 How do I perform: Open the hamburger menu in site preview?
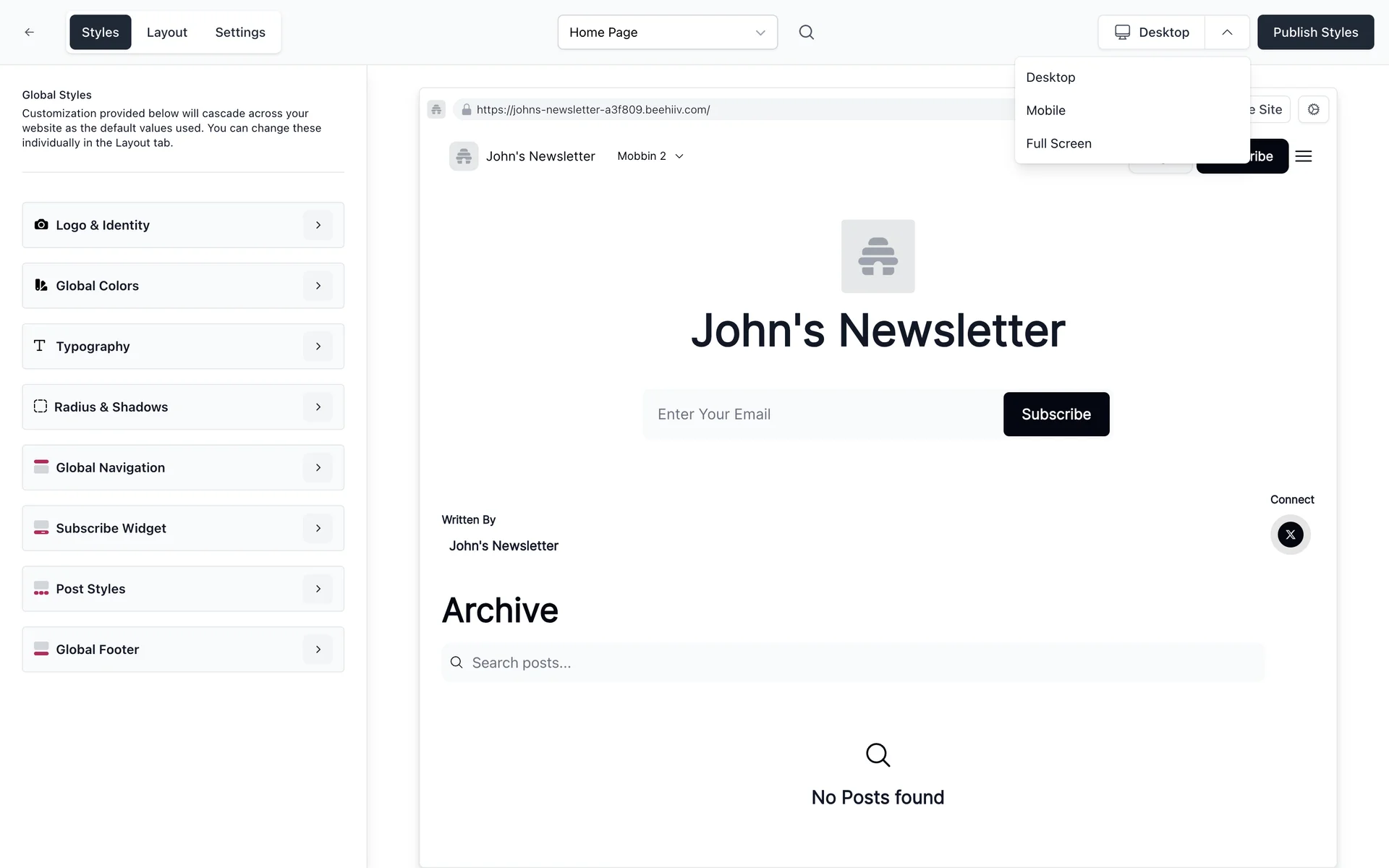1303,156
